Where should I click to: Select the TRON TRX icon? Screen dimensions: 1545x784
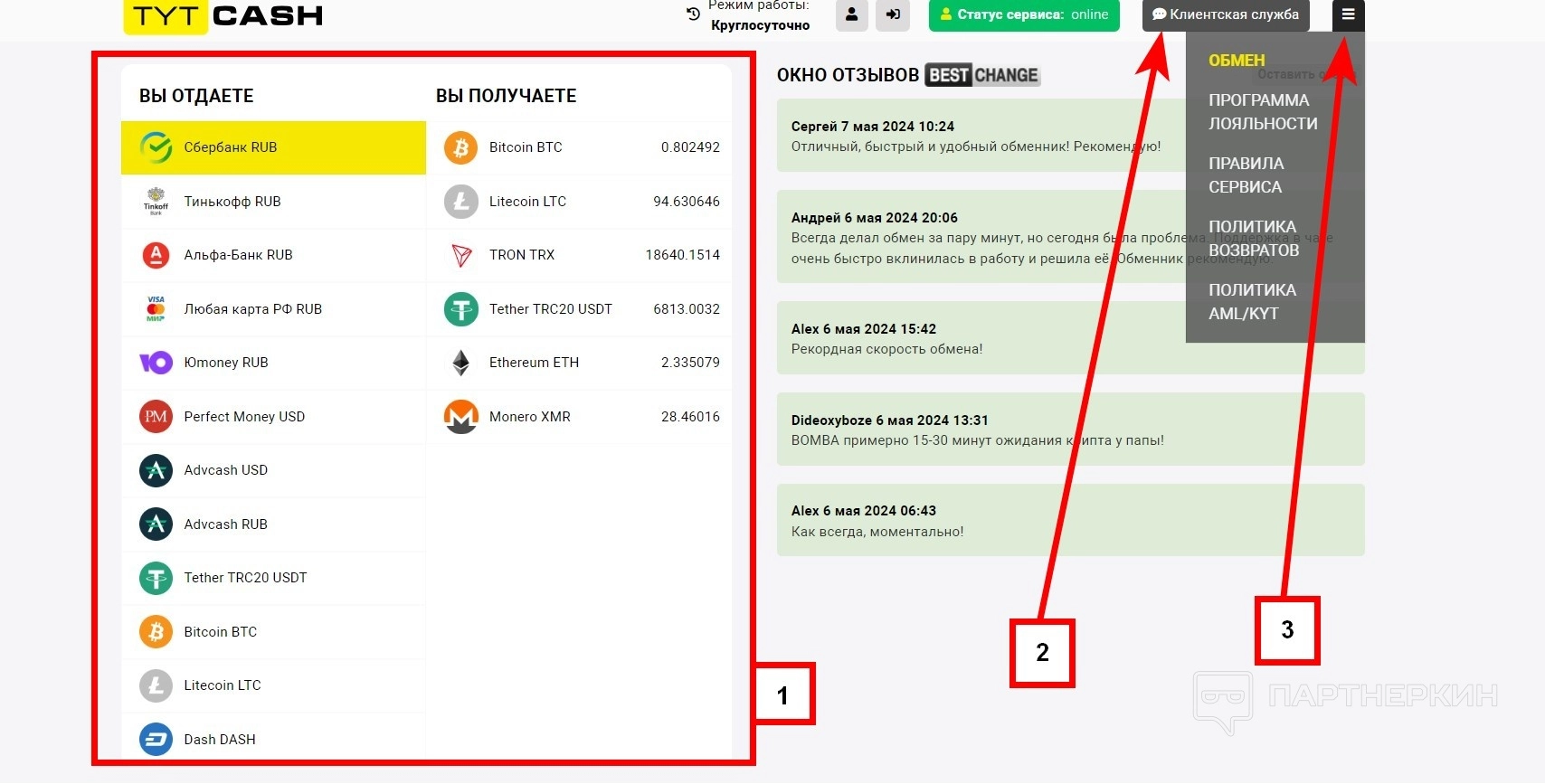point(460,255)
